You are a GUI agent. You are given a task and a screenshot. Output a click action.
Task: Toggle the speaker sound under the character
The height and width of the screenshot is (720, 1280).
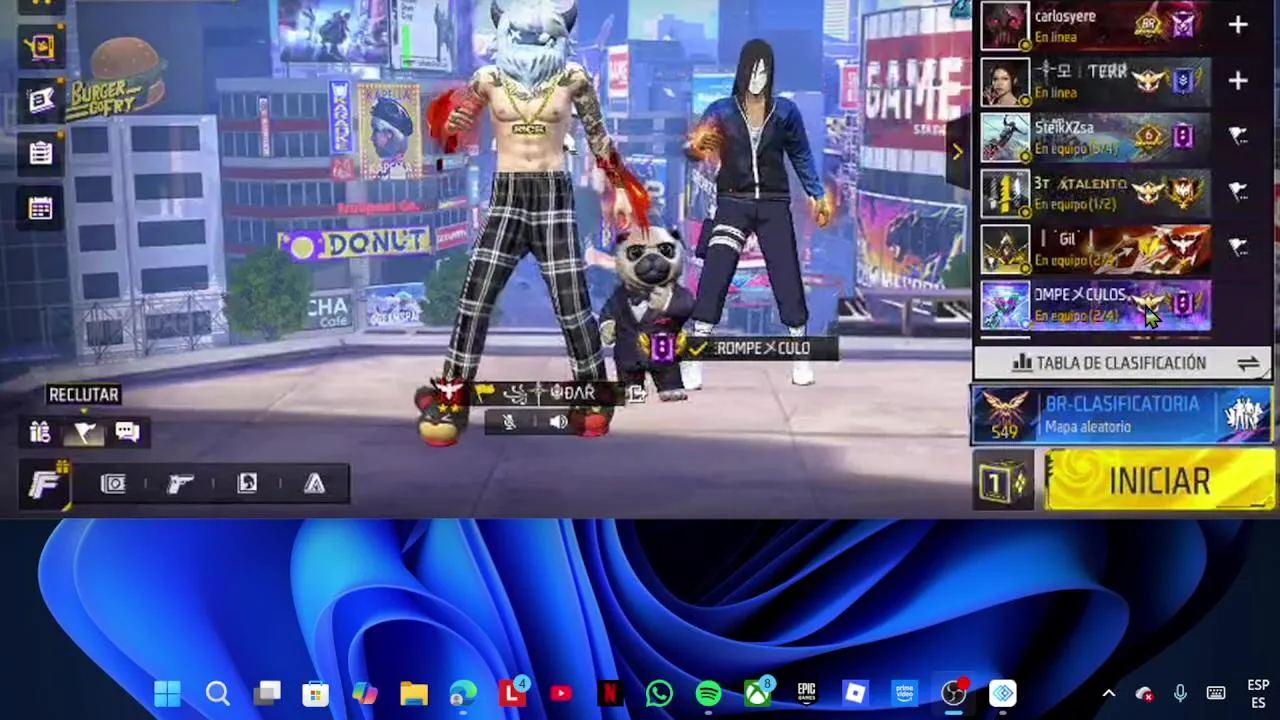click(x=558, y=422)
